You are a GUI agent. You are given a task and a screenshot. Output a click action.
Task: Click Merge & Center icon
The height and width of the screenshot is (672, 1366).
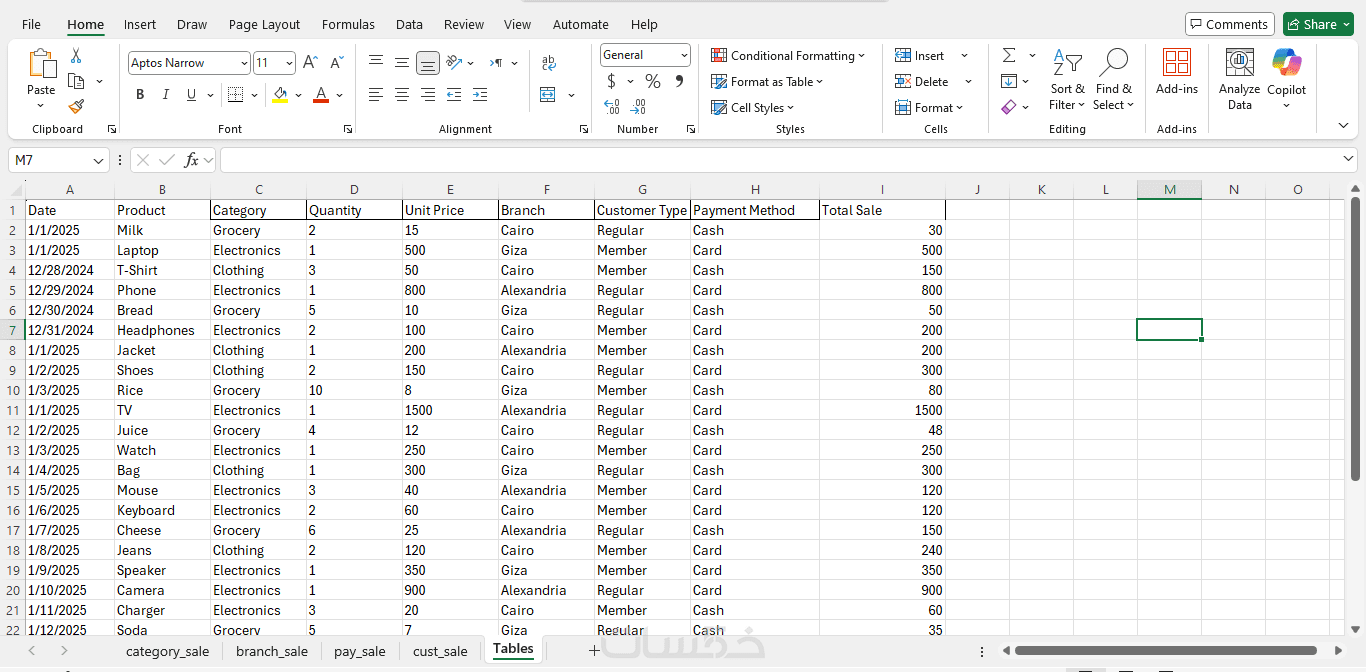[x=548, y=95]
